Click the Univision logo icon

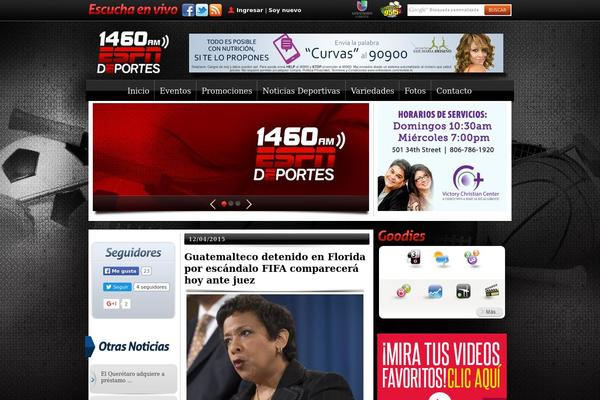pos(362,9)
